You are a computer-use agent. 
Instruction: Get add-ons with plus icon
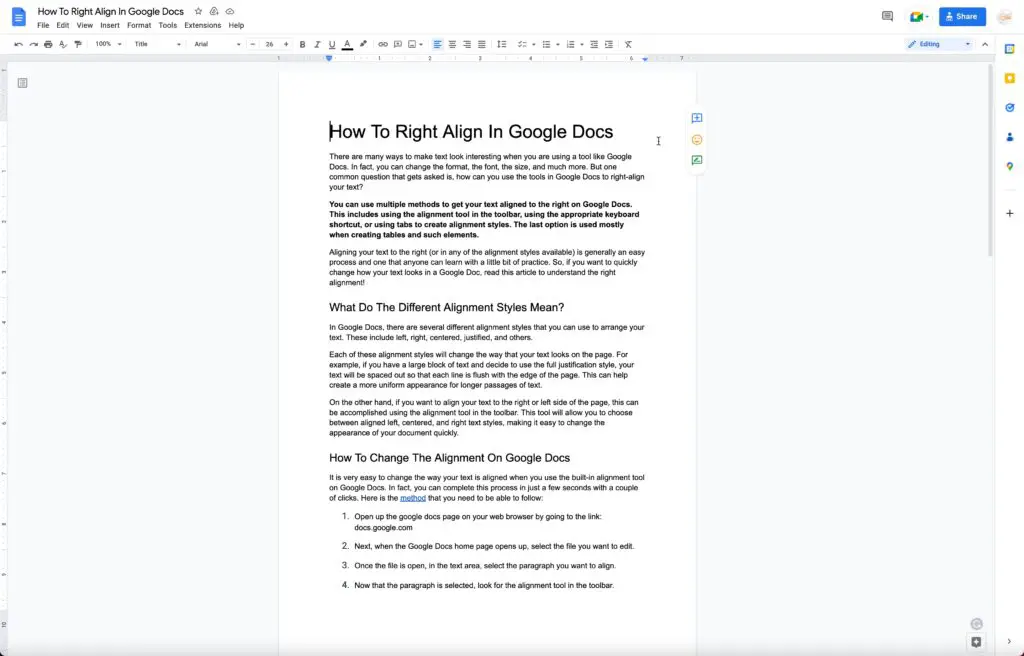pos(1010,214)
